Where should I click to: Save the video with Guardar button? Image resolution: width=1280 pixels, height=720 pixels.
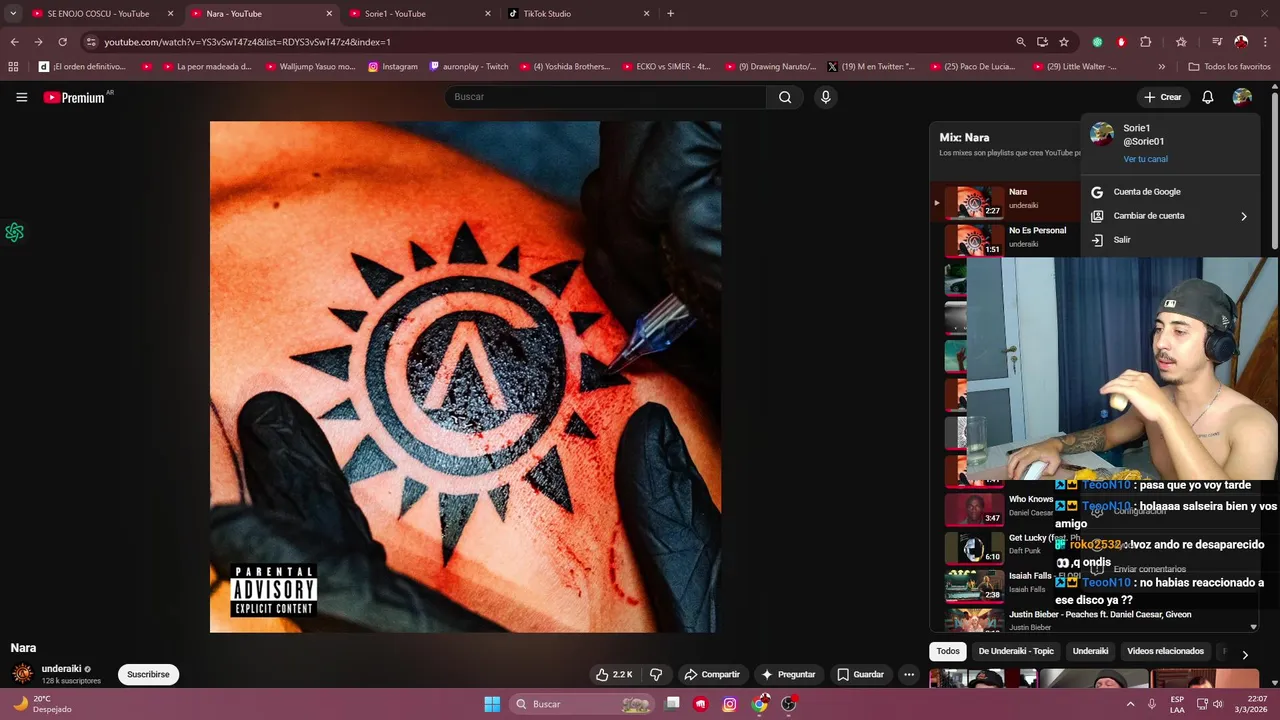pyautogui.click(x=860, y=674)
